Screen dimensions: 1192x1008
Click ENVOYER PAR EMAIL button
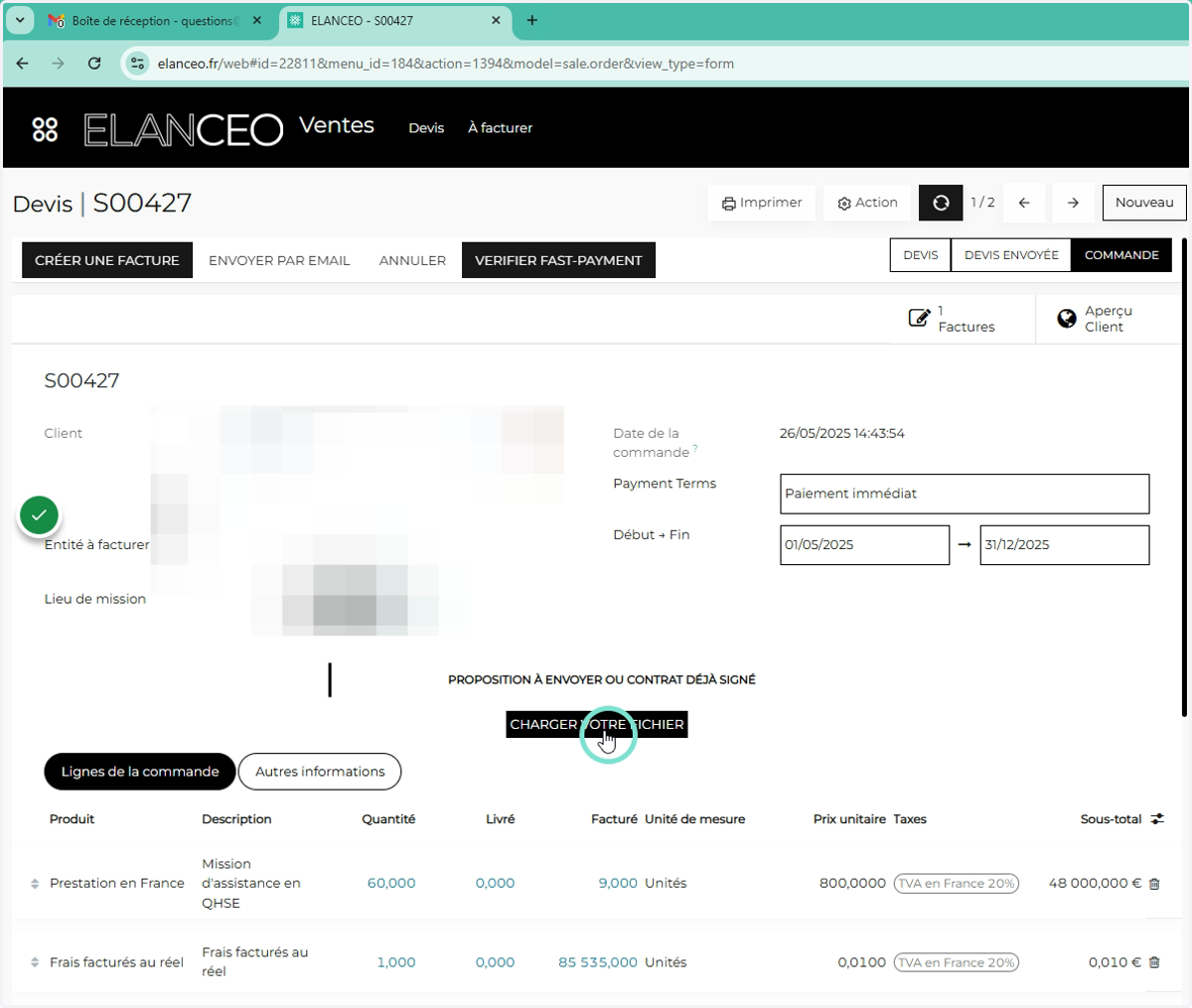[x=279, y=260]
